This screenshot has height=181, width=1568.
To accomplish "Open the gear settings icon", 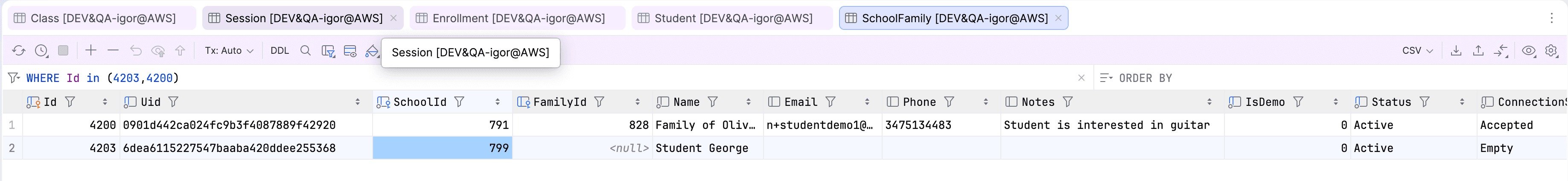I will tap(1551, 50).
